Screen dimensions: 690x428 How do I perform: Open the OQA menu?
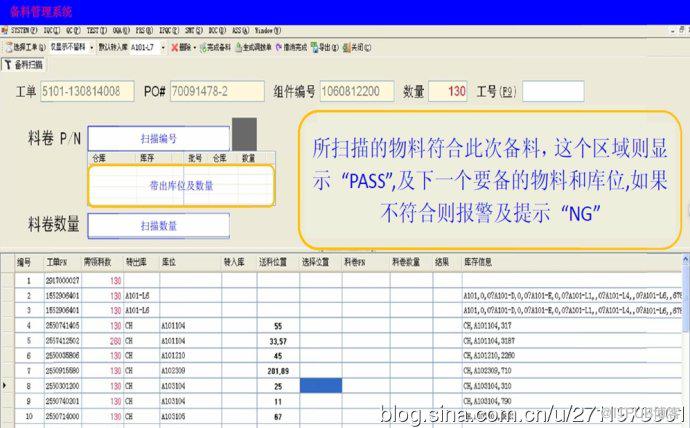(121, 30)
